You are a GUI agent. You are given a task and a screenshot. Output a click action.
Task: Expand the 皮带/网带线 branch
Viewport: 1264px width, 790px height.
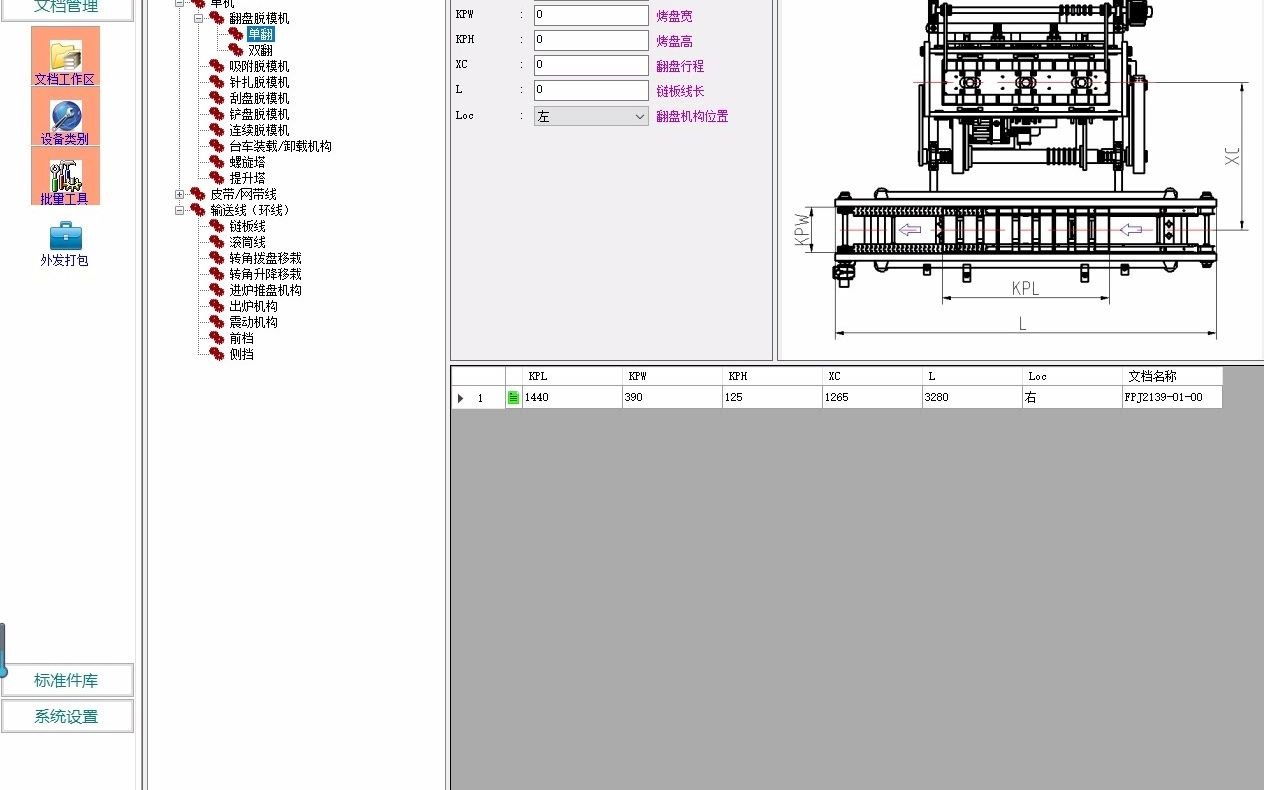180,194
